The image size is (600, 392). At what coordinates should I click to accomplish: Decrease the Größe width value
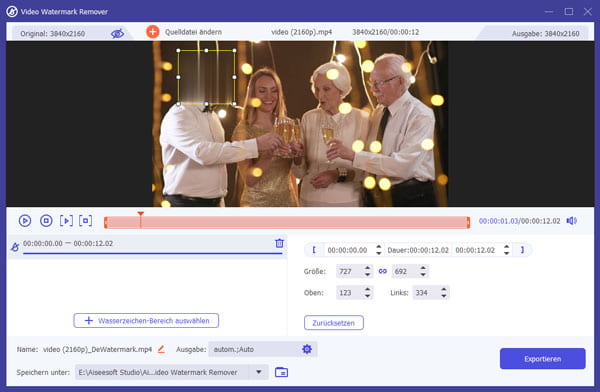point(367,274)
